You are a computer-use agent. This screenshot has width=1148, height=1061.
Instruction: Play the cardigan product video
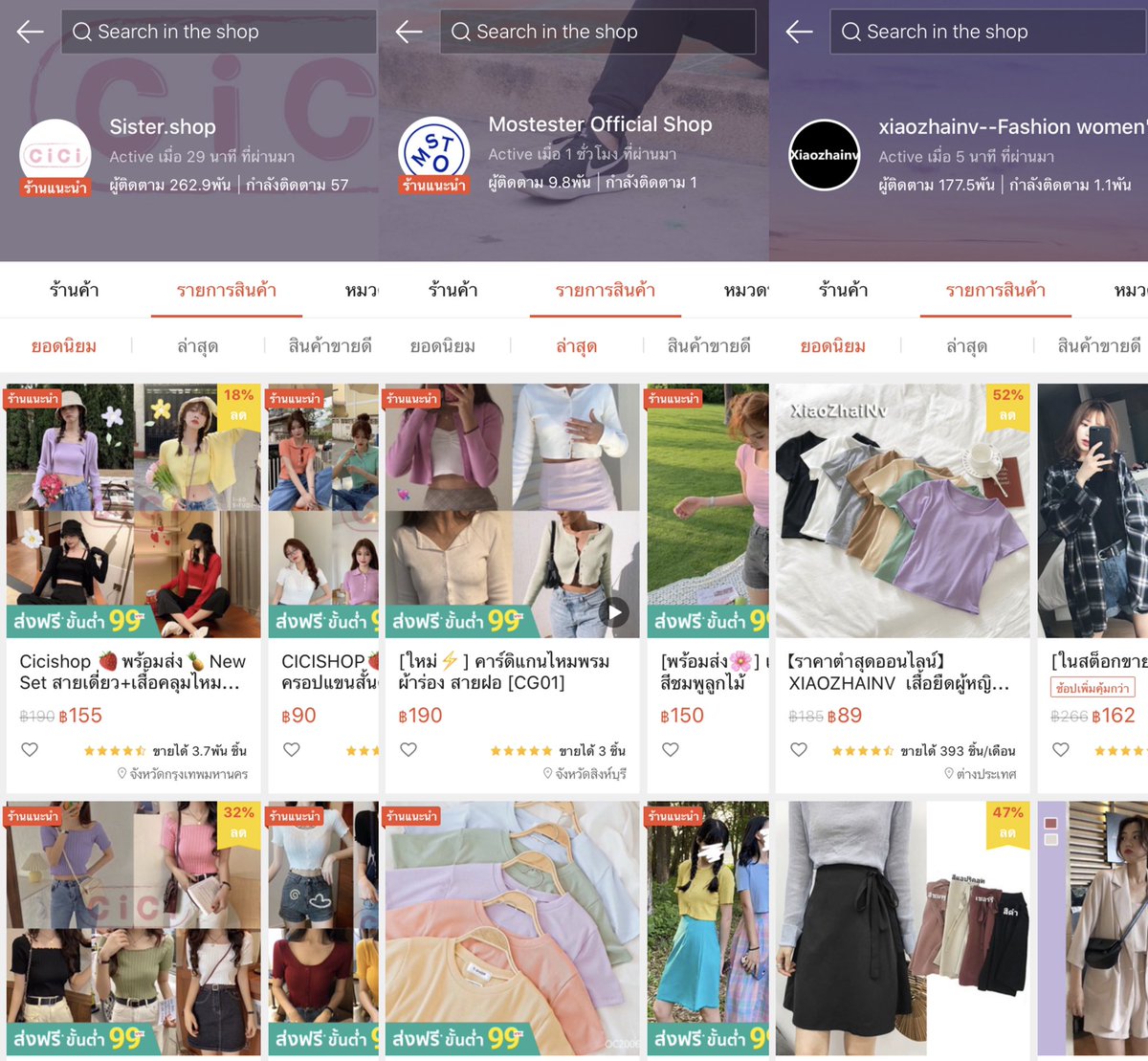pyautogui.click(x=614, y=612)
